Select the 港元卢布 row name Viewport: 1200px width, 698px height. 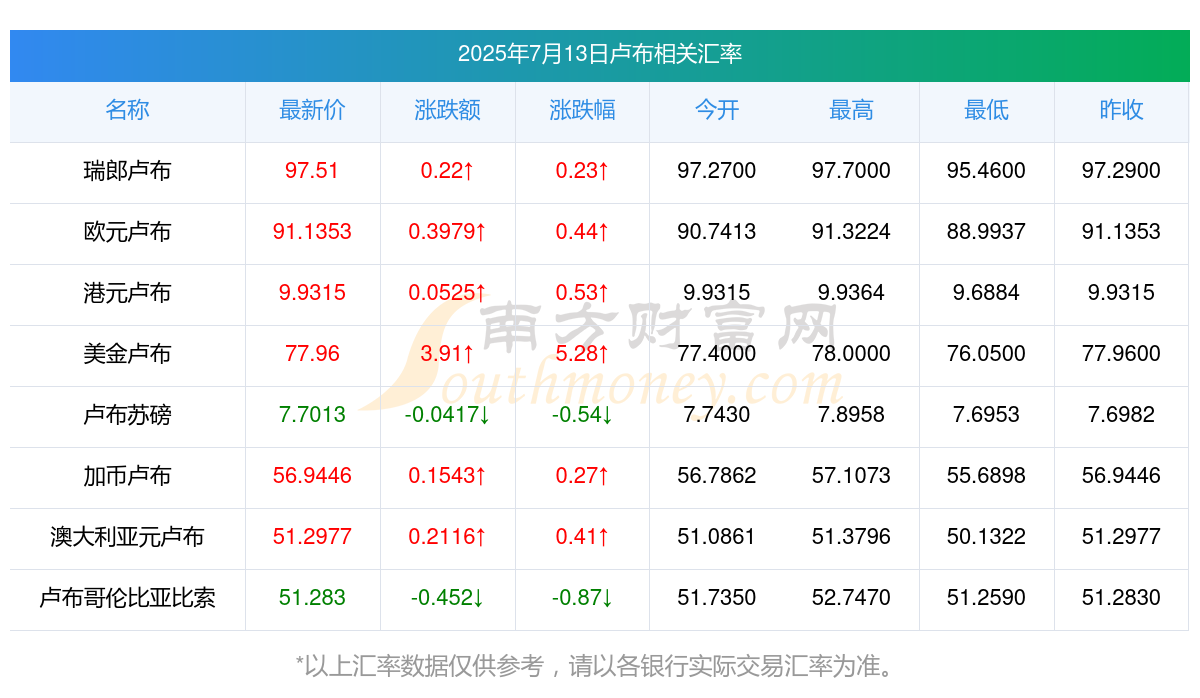pyautogui.click(x=127, y=293)
